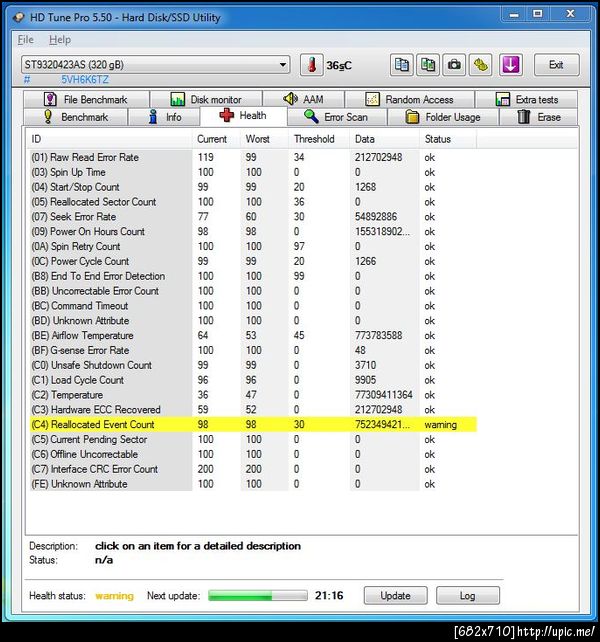Sort by the Threshold column header
Screen dimensions: 600x642
[319, 139]
